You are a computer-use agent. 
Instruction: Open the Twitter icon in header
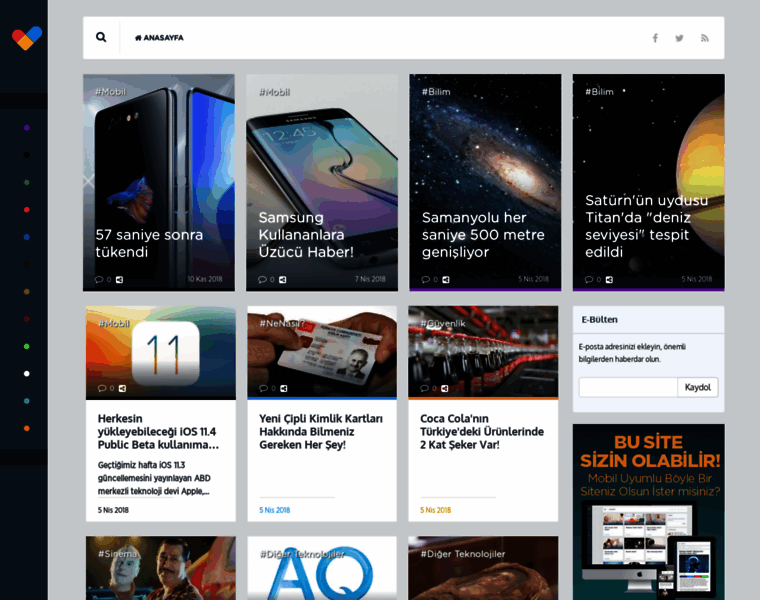coord(679,38)
